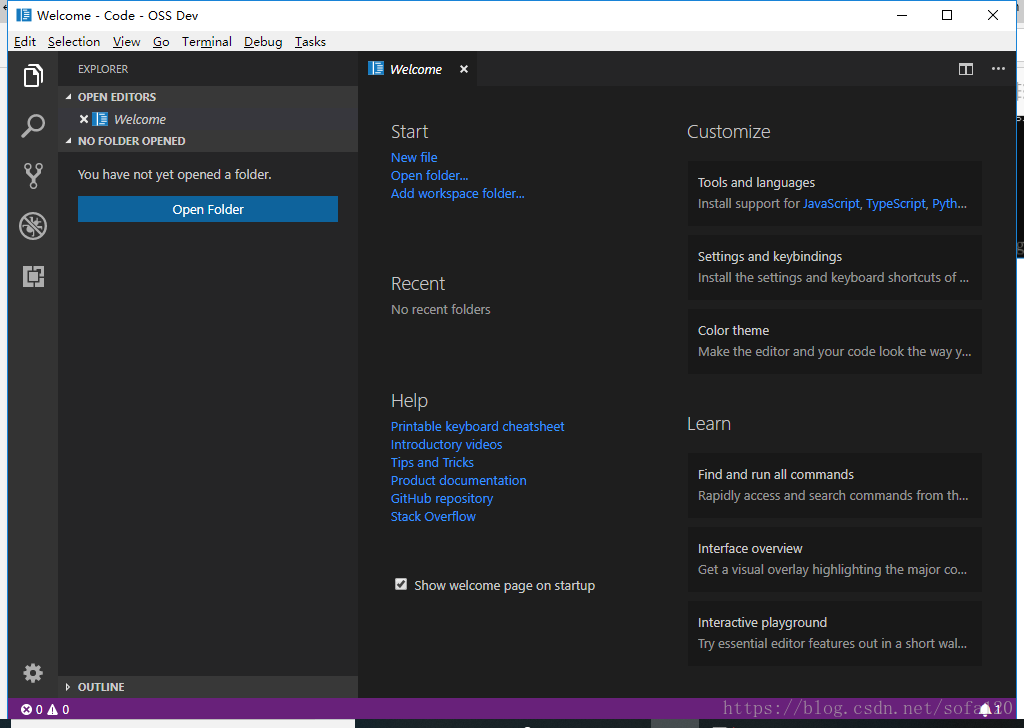Click 'You have not yet opened a folder.'
This screenshot has height=728, width=1024.
pos(174,174)
